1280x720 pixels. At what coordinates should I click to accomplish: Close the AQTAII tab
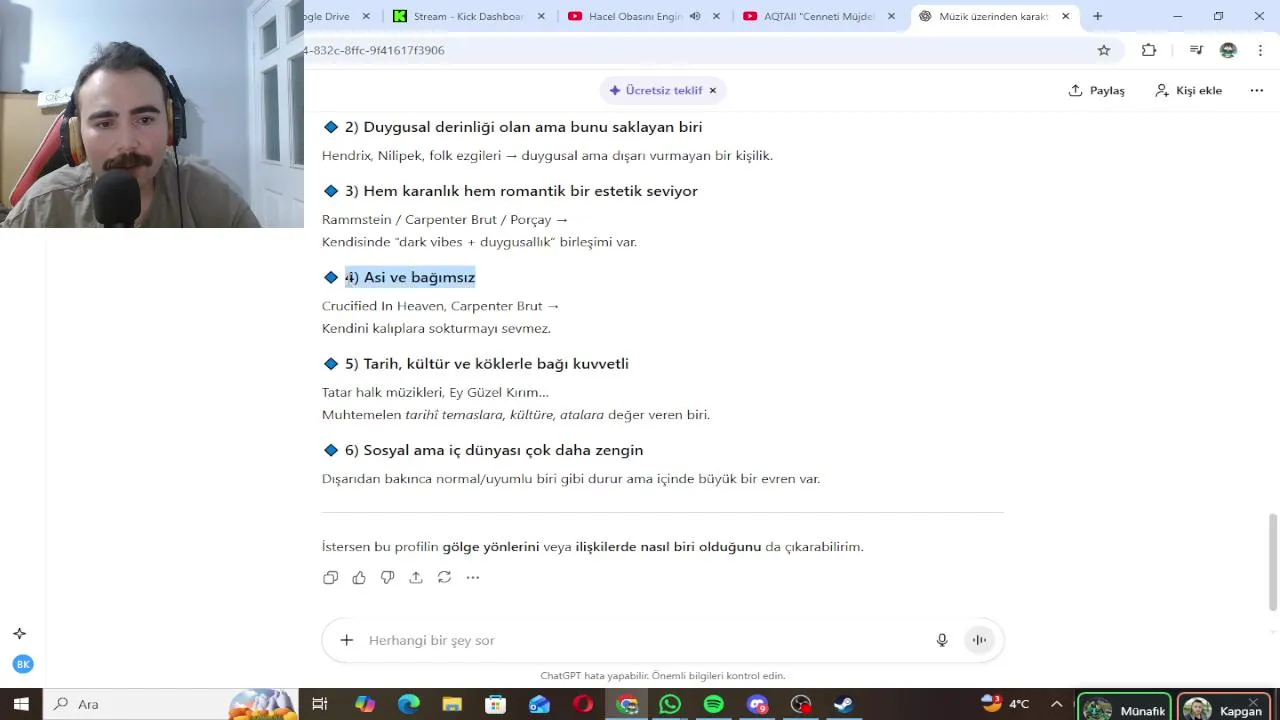(x=891, y=16)
